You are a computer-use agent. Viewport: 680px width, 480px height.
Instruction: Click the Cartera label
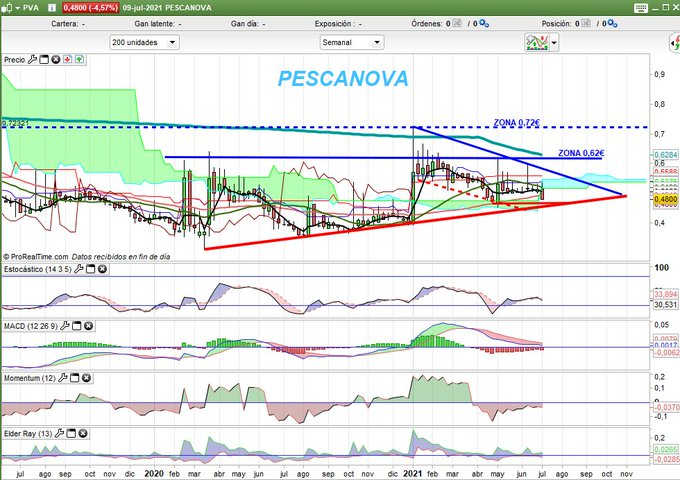coord(65,24)
